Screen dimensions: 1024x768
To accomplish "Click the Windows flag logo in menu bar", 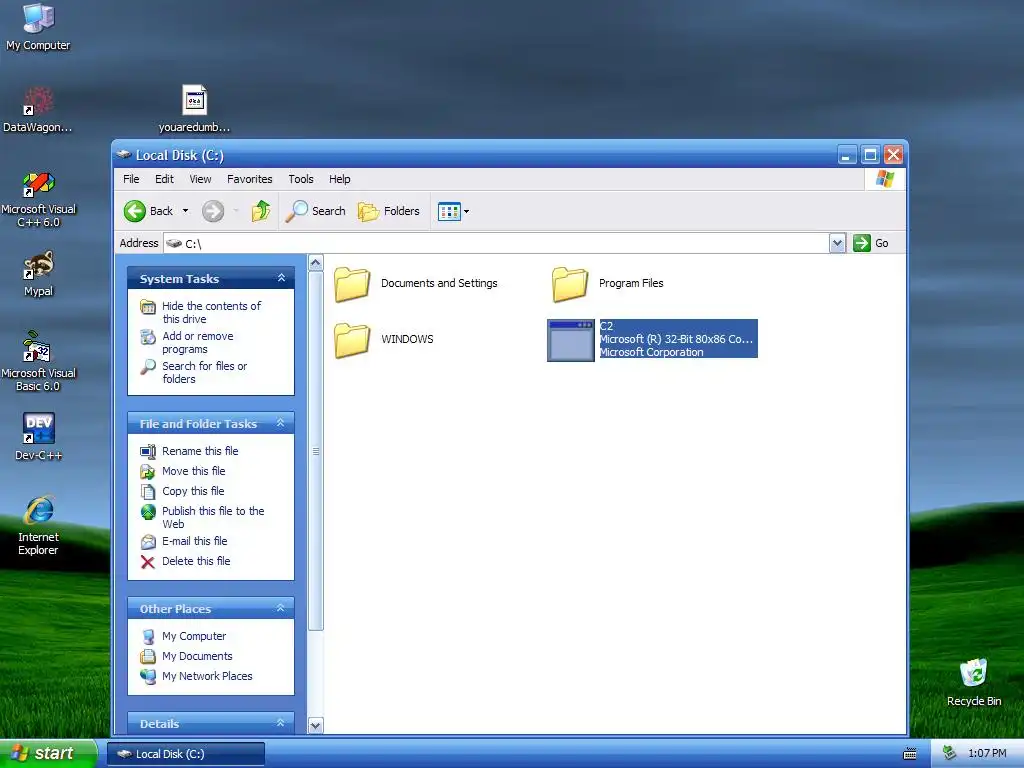I will [884, 178].
